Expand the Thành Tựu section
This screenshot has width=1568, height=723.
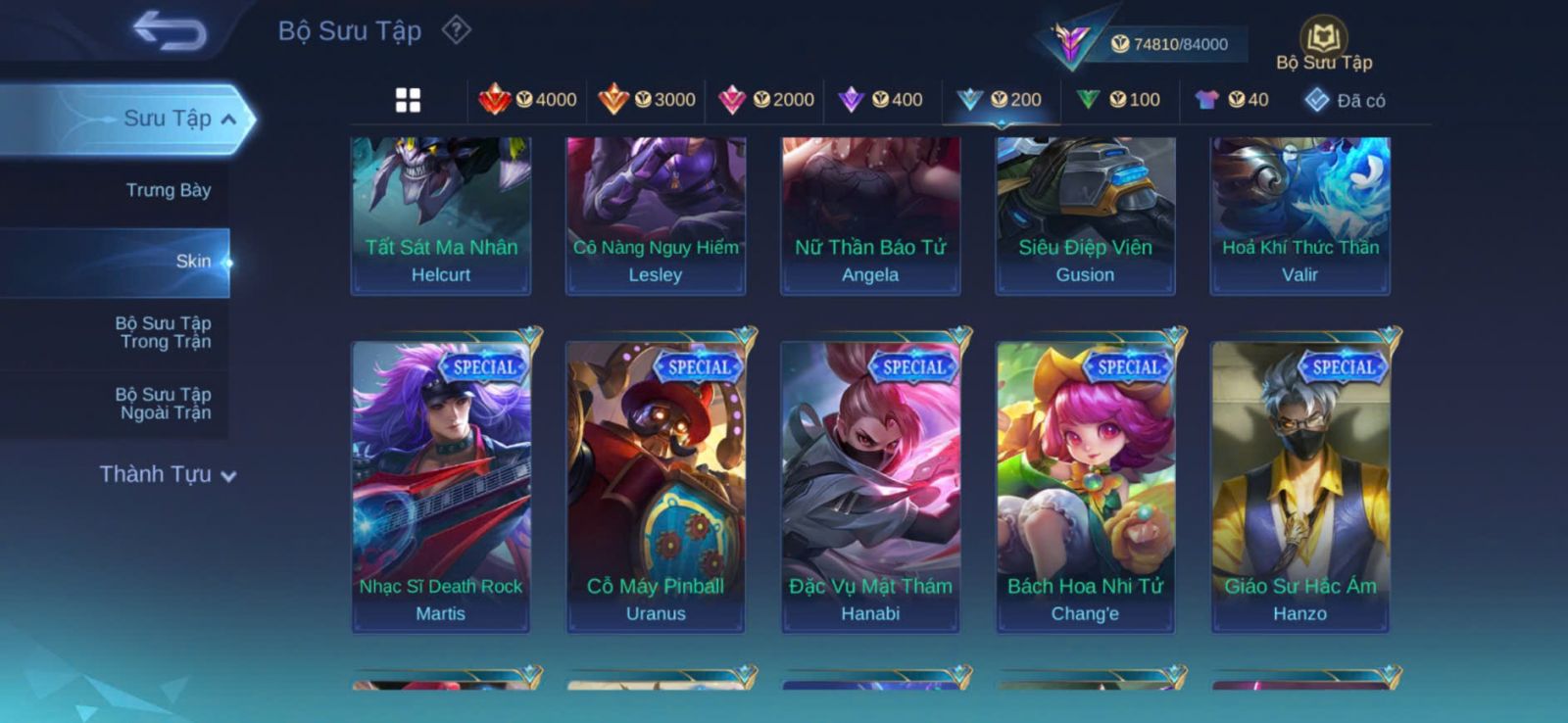click(168, 474)
